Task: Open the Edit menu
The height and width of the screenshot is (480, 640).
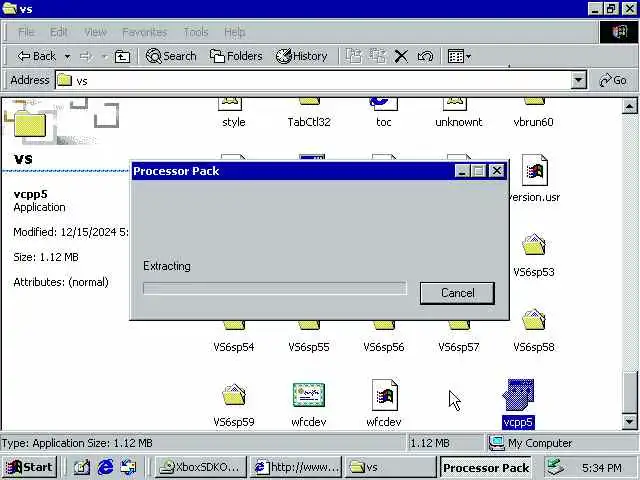Action: point(59,32)
